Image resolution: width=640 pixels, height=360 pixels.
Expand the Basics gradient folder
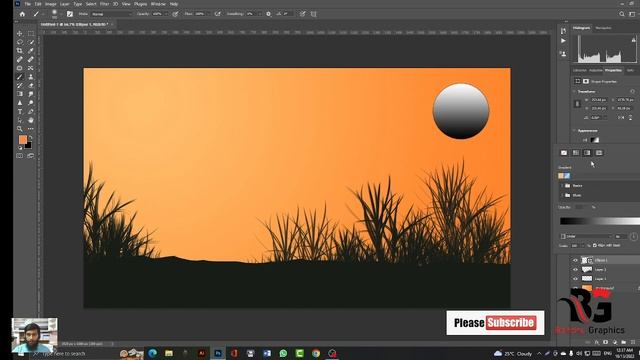(x=562, y=186)
